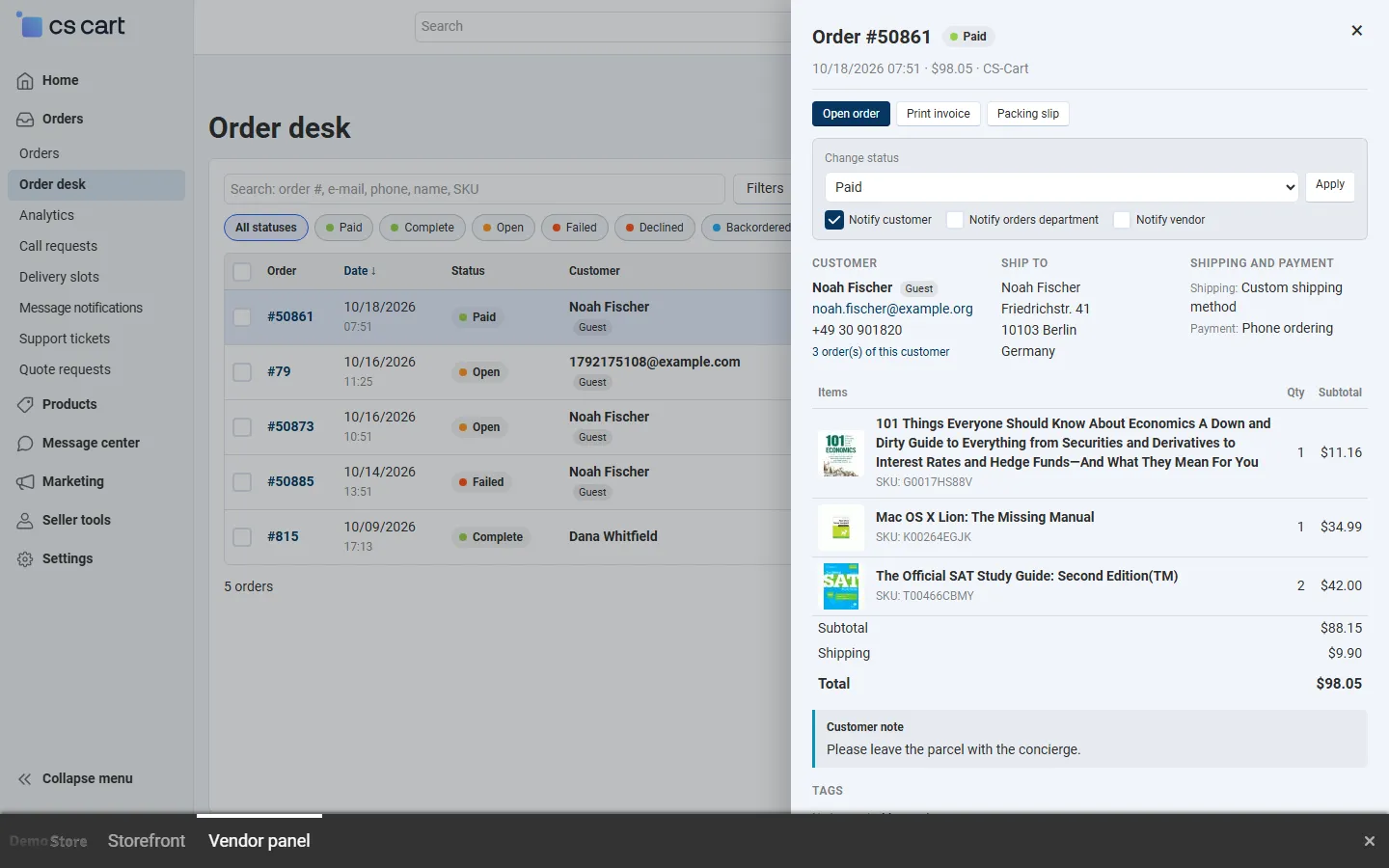Check the box for order #50873
Screen dimensions: 1389x868
pos(242,427)
